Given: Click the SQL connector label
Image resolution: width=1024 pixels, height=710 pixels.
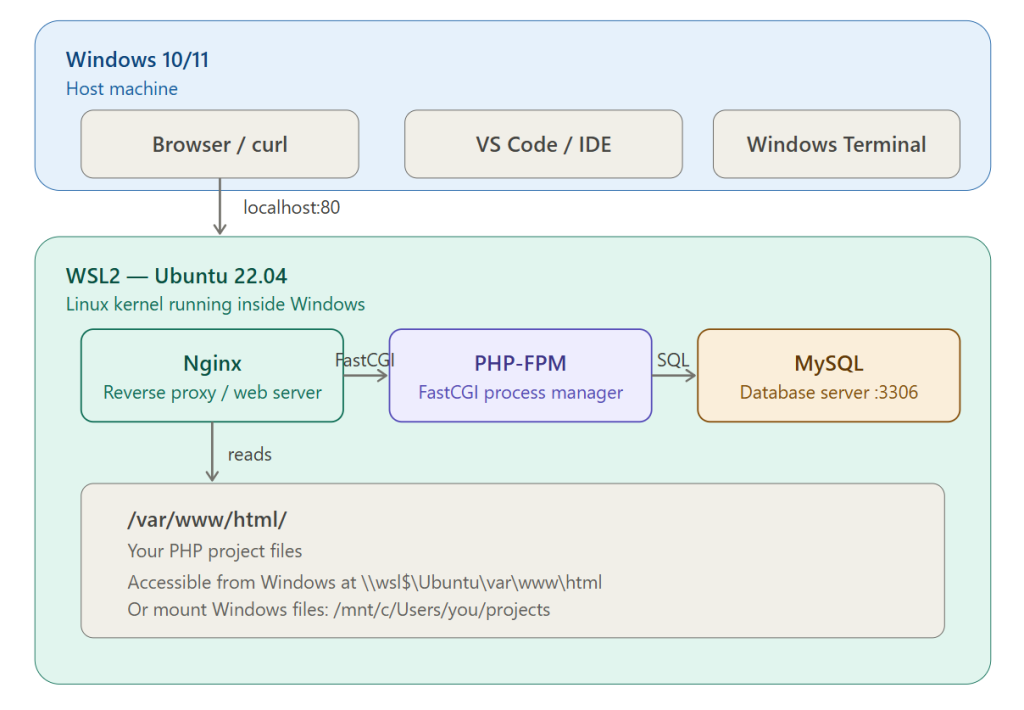Looking at the screenshot, I should pos(673,360).
